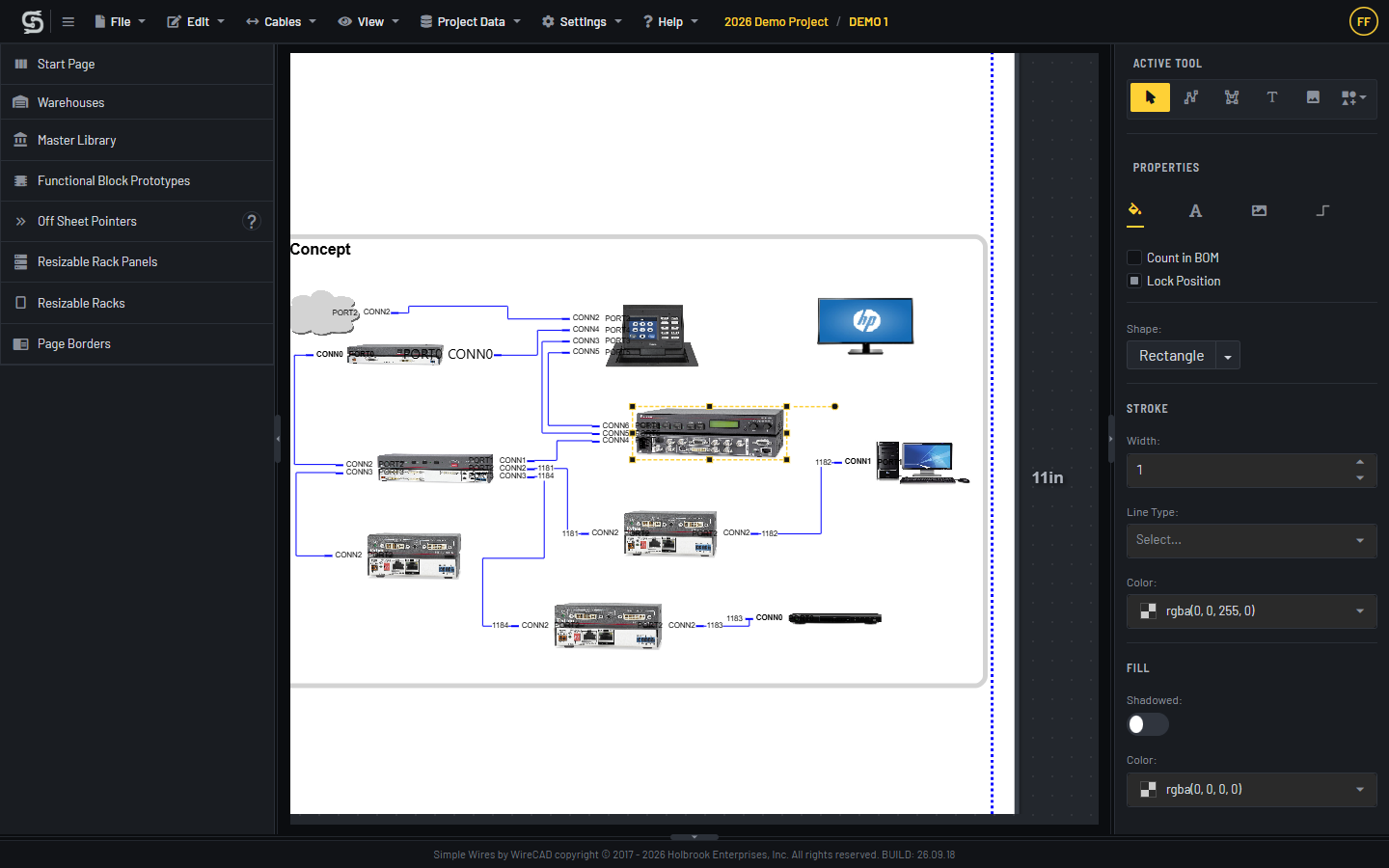Image resolution: width=1389 pixels, height=868 pixels.
Task: Collapse the right properties panel handle
Action: pyautogui.click(x=1110, y=439)
